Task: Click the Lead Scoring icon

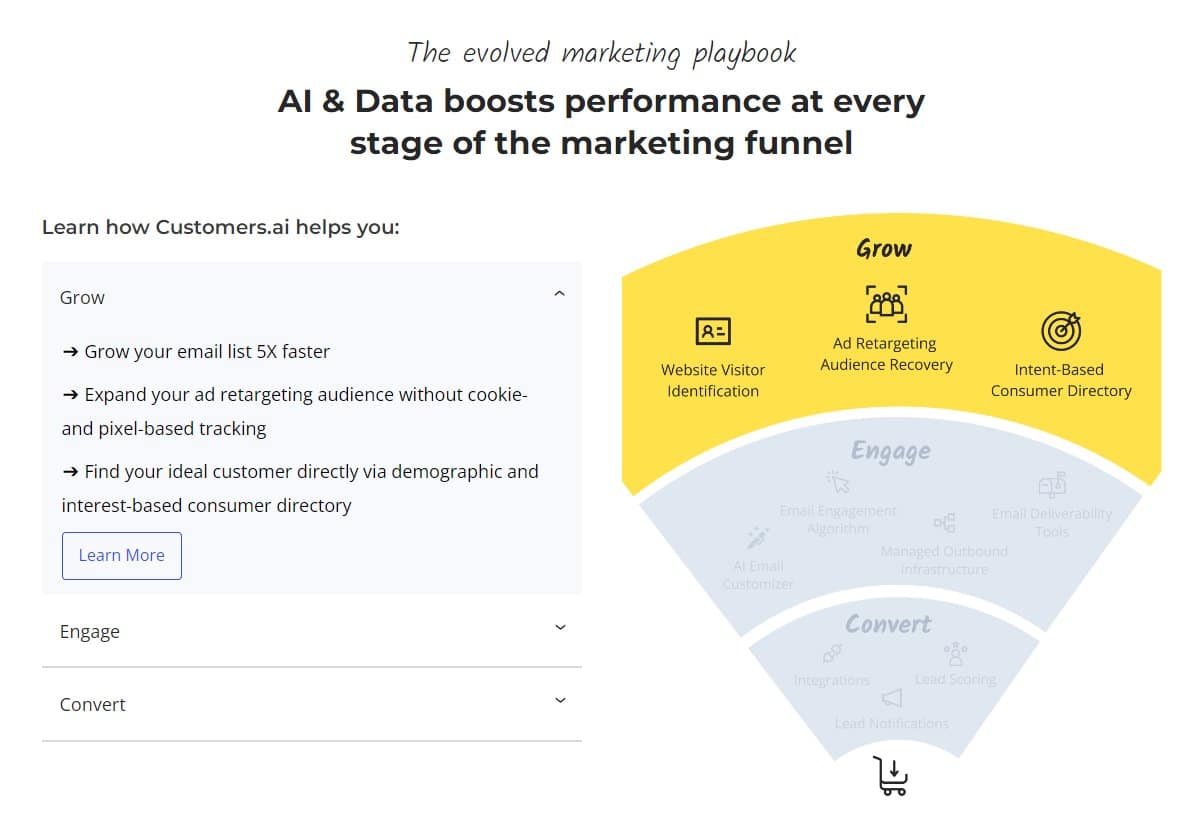Action: 955,654
